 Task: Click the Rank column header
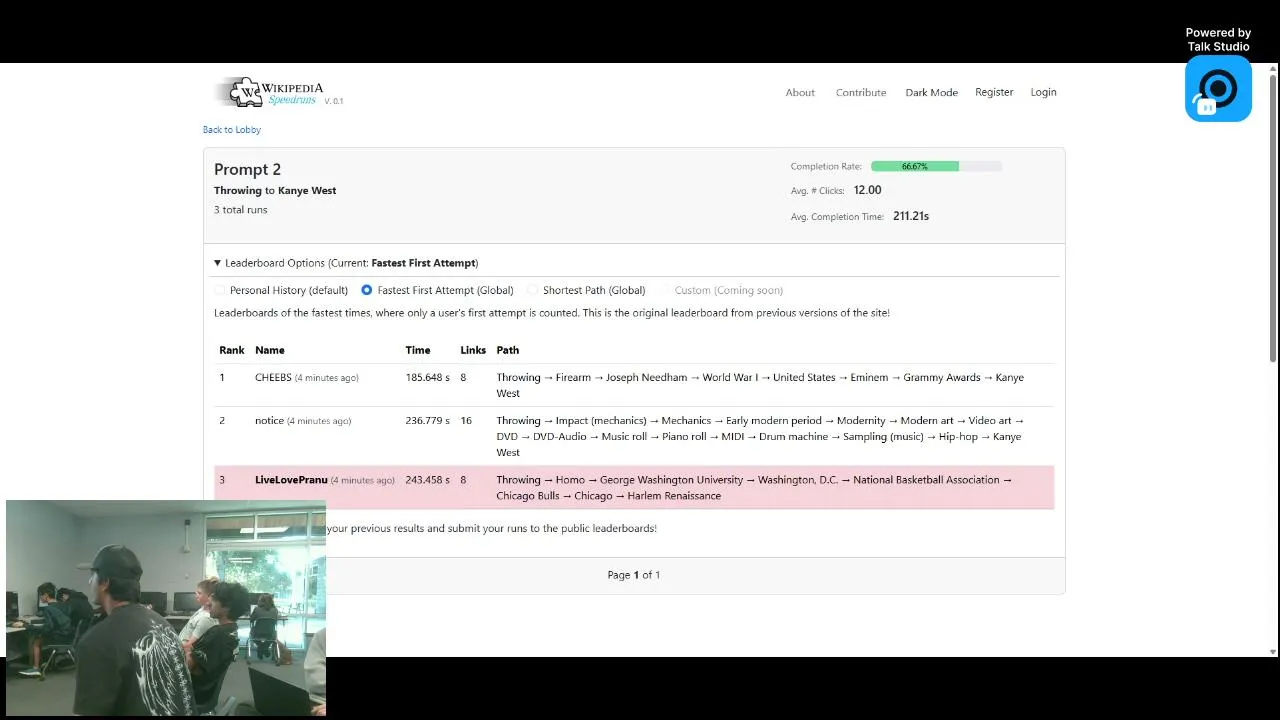pos(232,350)
